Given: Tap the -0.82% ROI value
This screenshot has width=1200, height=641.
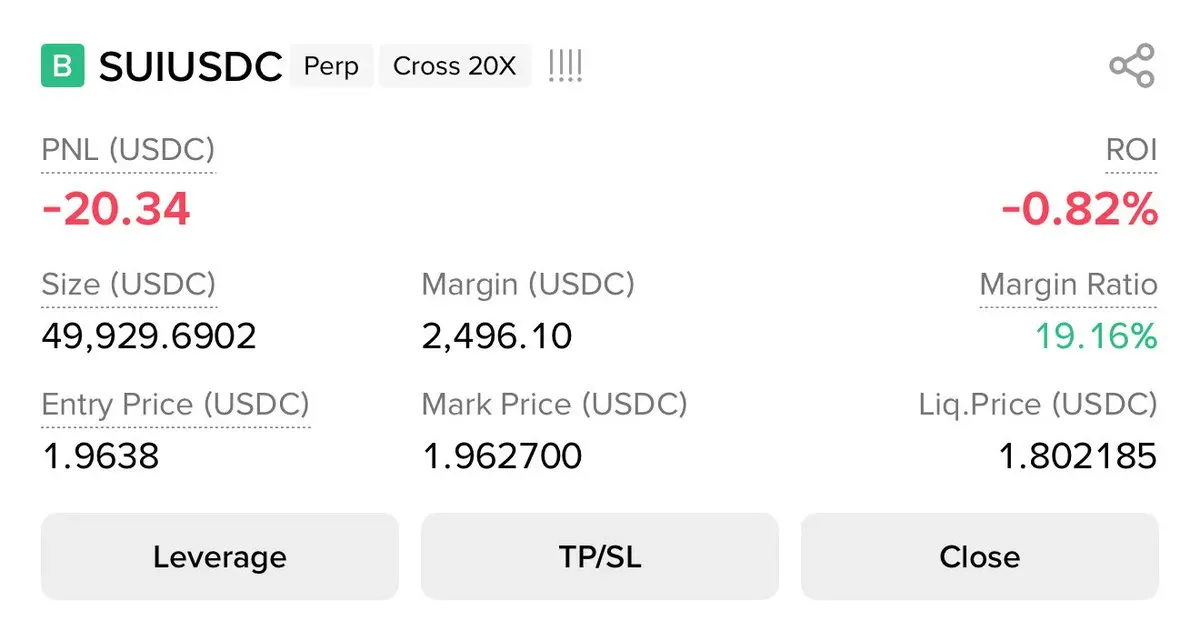Looking at the screenshot, I should (1079, 209).
